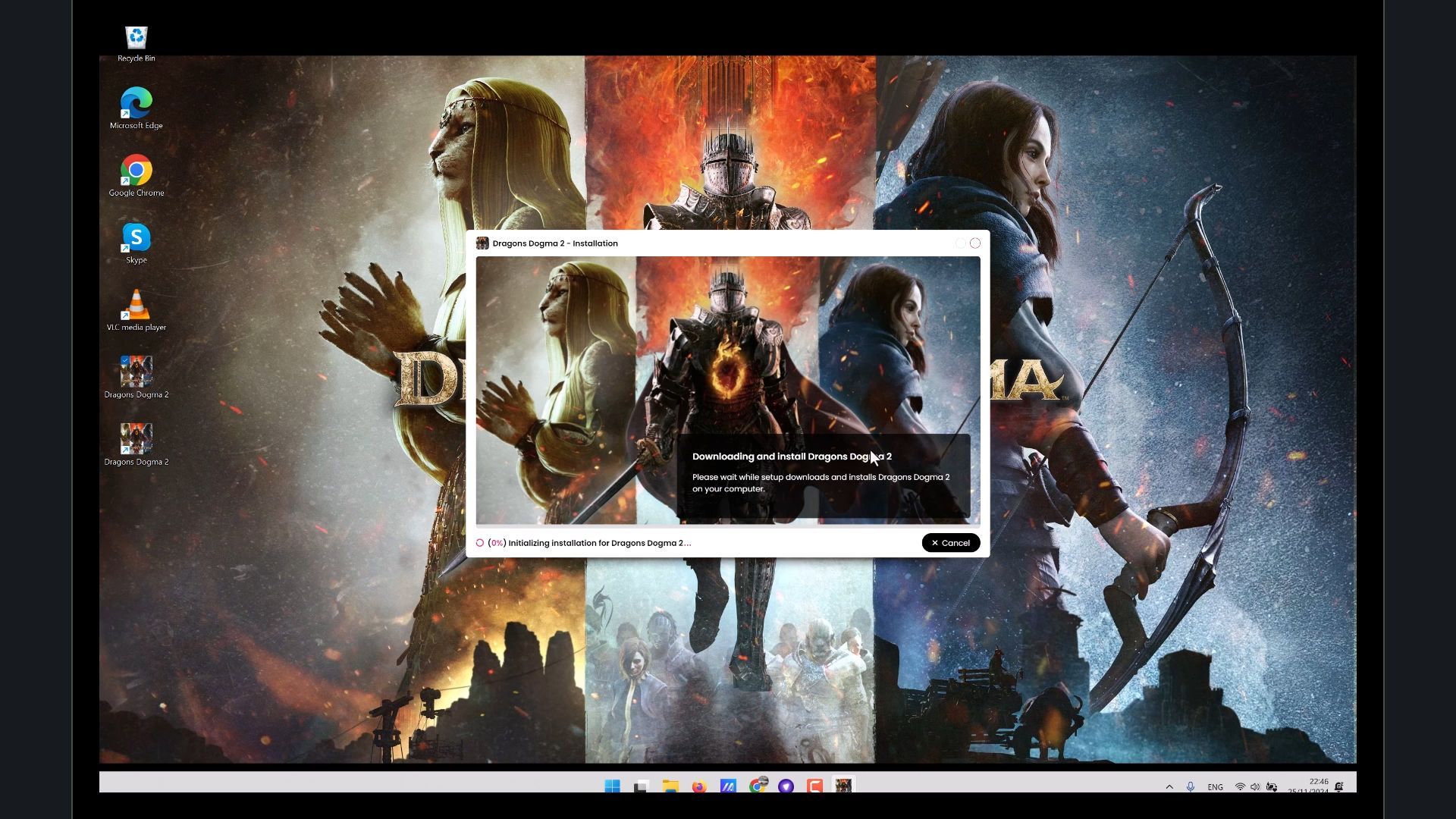Click 'Downloading and install Dragons Dogma 2' heading
1456x819 pixels.
pyautogui.click(x=792, y=457)
